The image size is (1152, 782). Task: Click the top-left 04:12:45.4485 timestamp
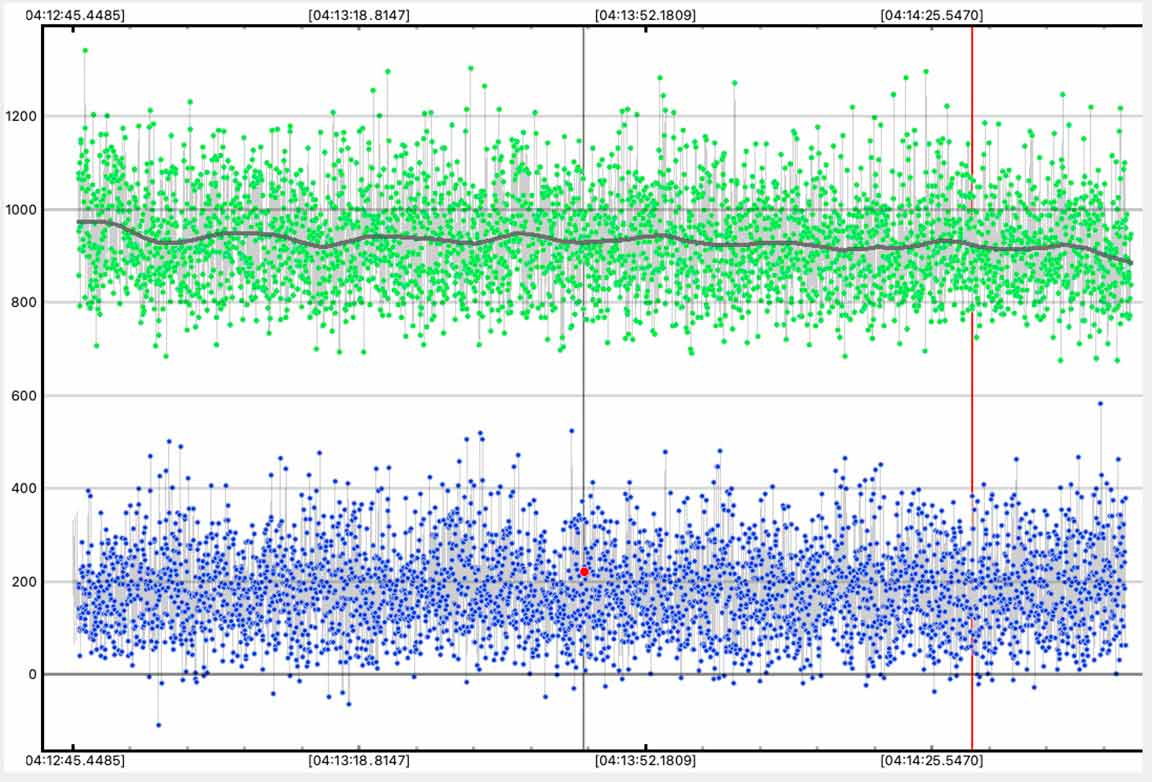click(x=74, y=16)
